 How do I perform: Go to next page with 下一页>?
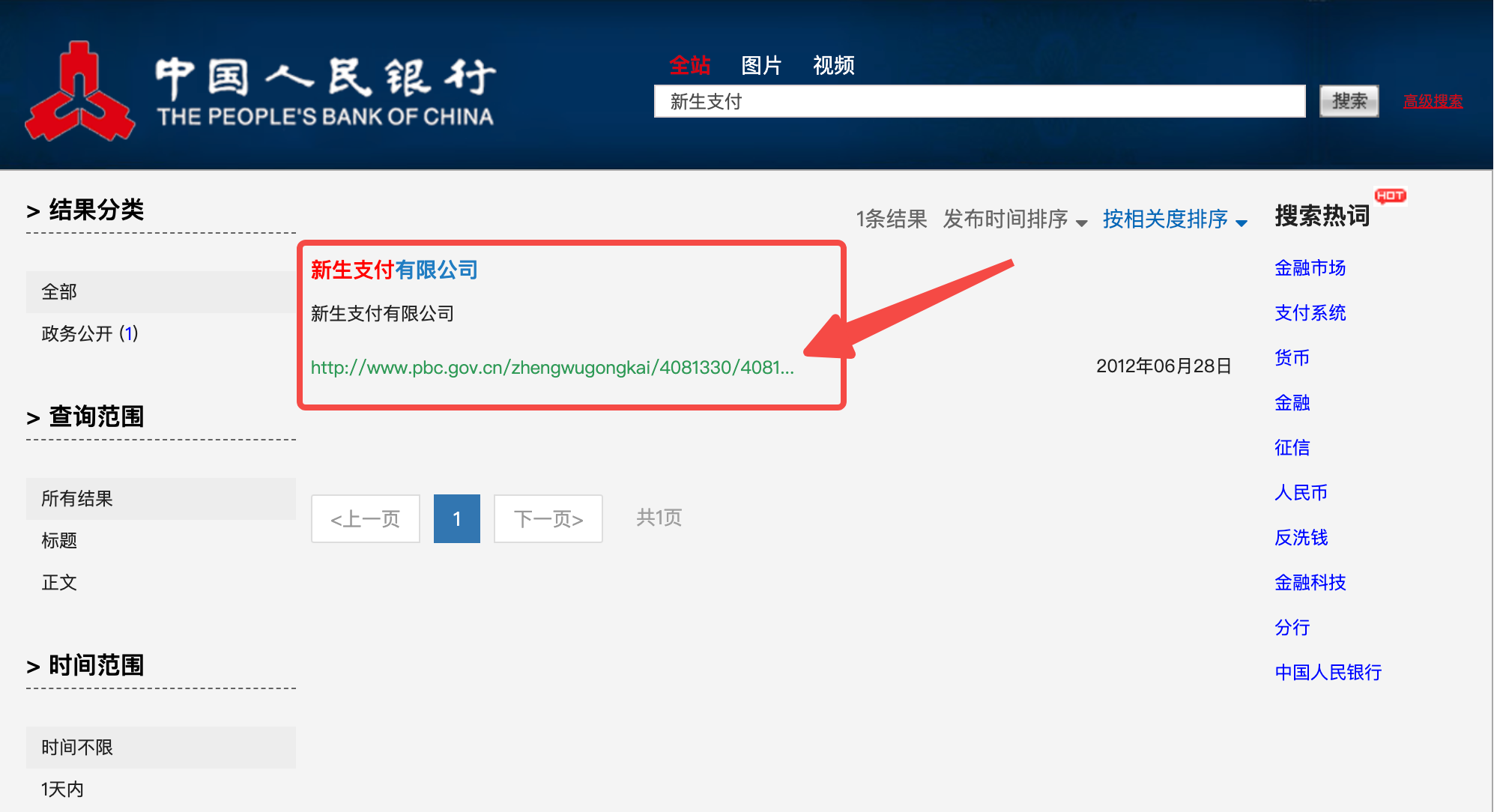click(548, 518)
